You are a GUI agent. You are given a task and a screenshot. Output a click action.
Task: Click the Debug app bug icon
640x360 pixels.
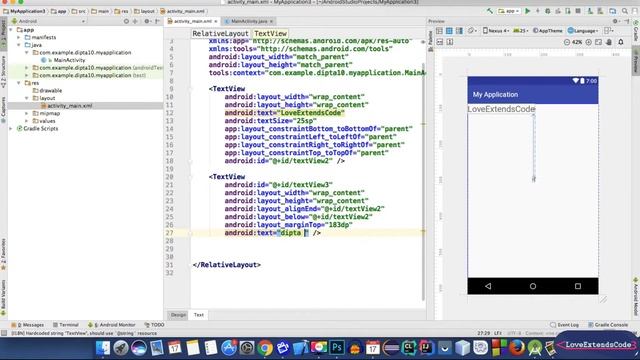coord(548,11)
